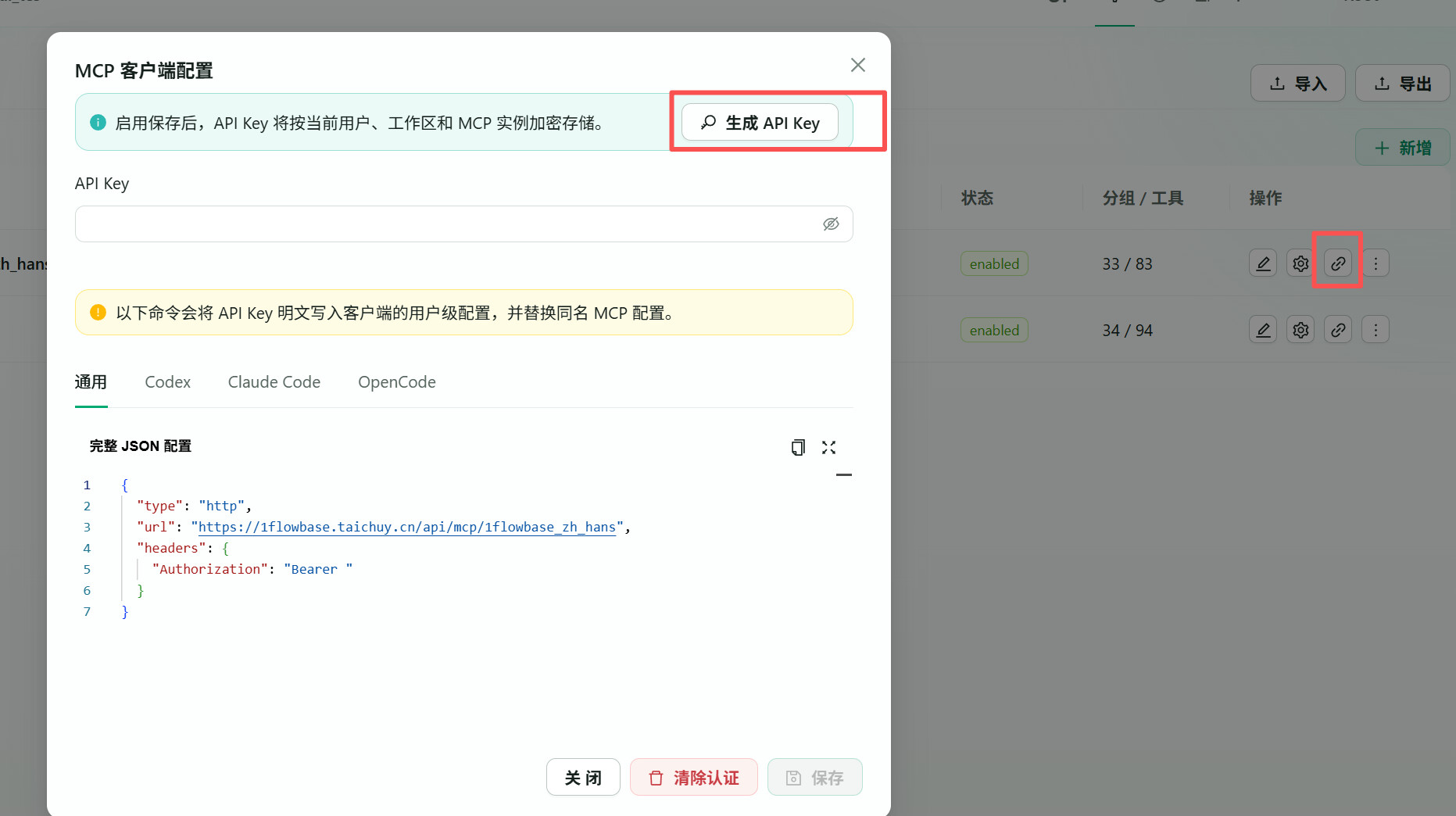The image size is (1456, 816).
Task: Click the info icon in teal banner
Action: pos(98,123)
